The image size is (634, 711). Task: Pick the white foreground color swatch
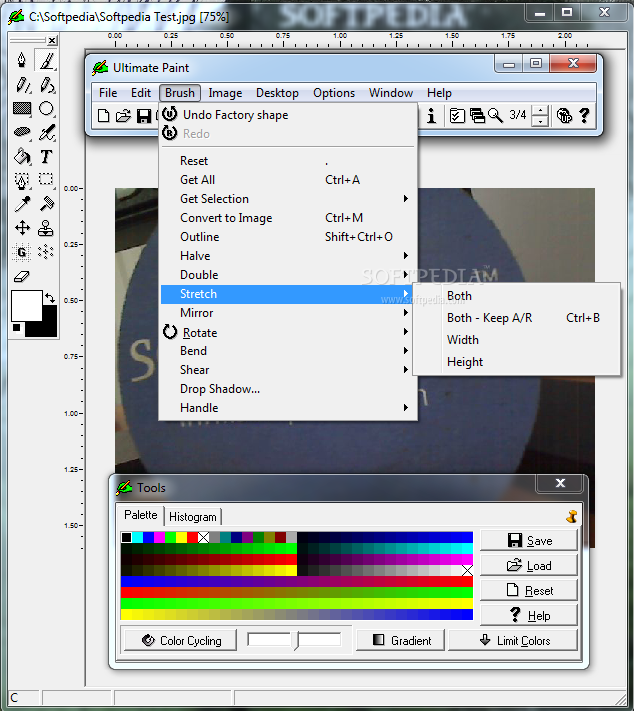click(25, 305)
